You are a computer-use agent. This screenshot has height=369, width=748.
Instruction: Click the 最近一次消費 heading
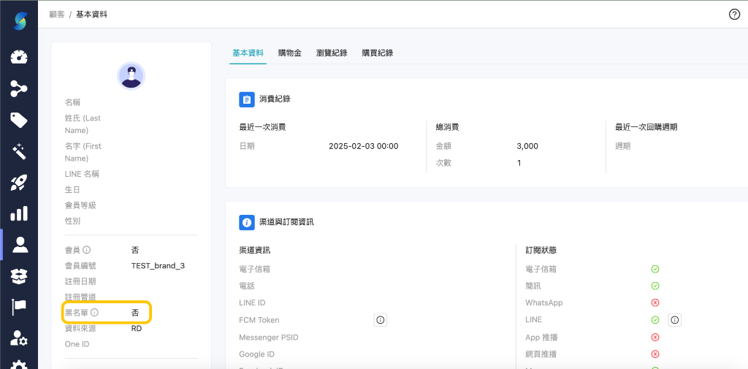(x=262, y=127)
